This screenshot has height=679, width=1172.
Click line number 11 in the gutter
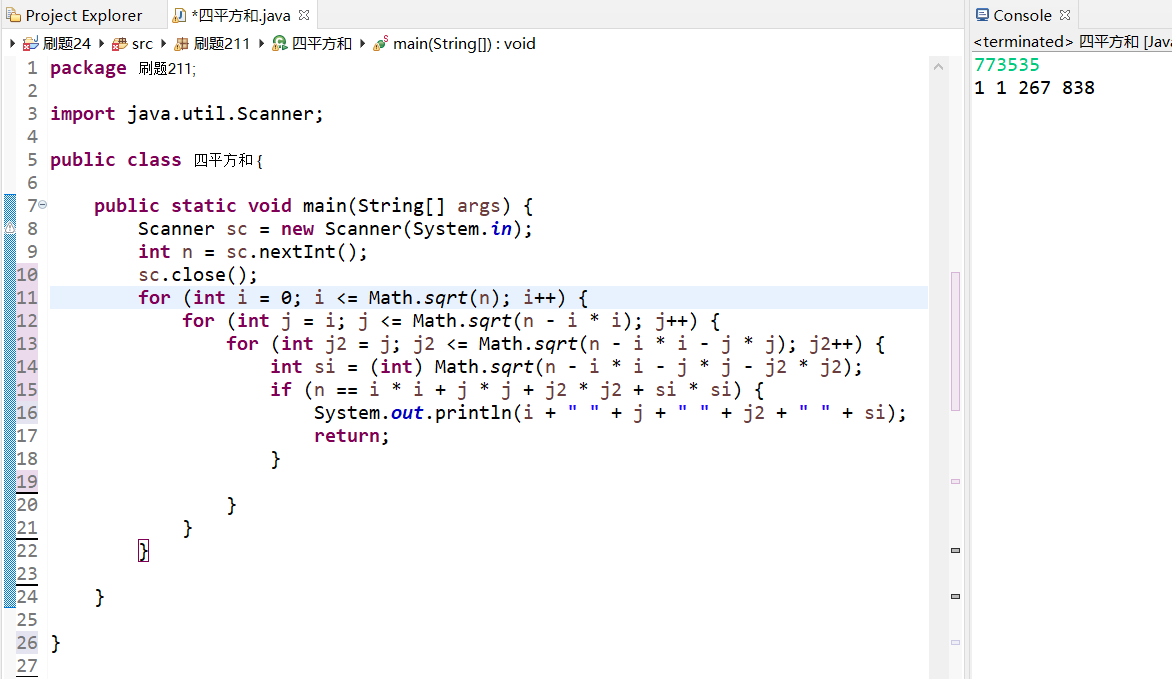pos(27,298)
